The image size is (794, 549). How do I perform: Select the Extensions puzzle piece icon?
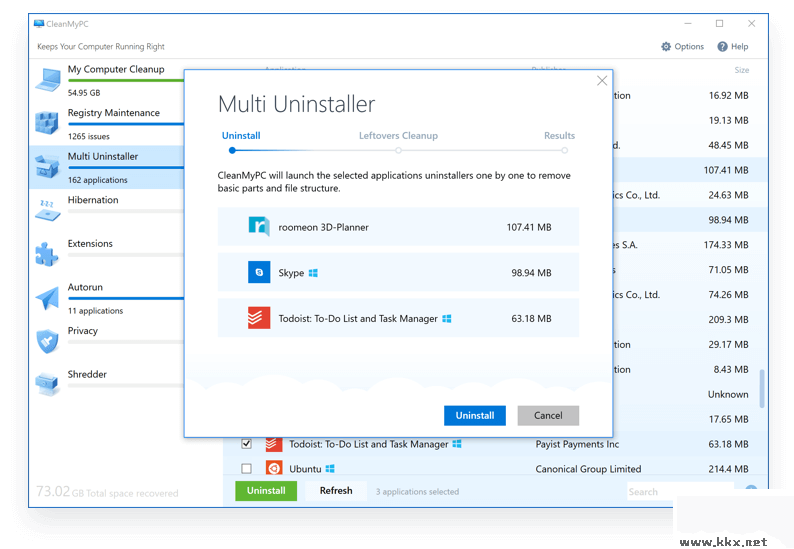(x=47, y=254)
